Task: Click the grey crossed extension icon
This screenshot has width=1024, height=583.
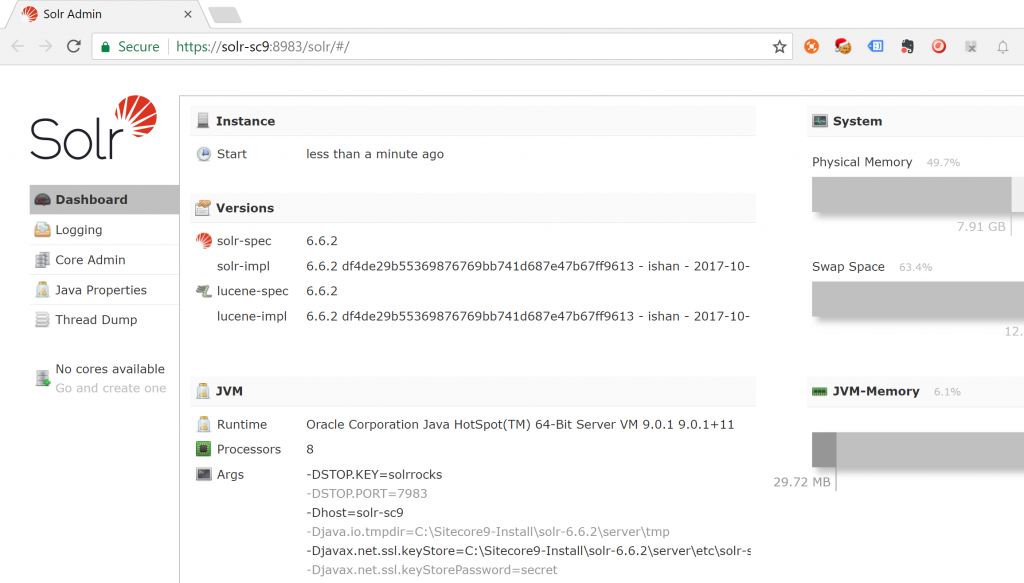Action: [971, 46]
